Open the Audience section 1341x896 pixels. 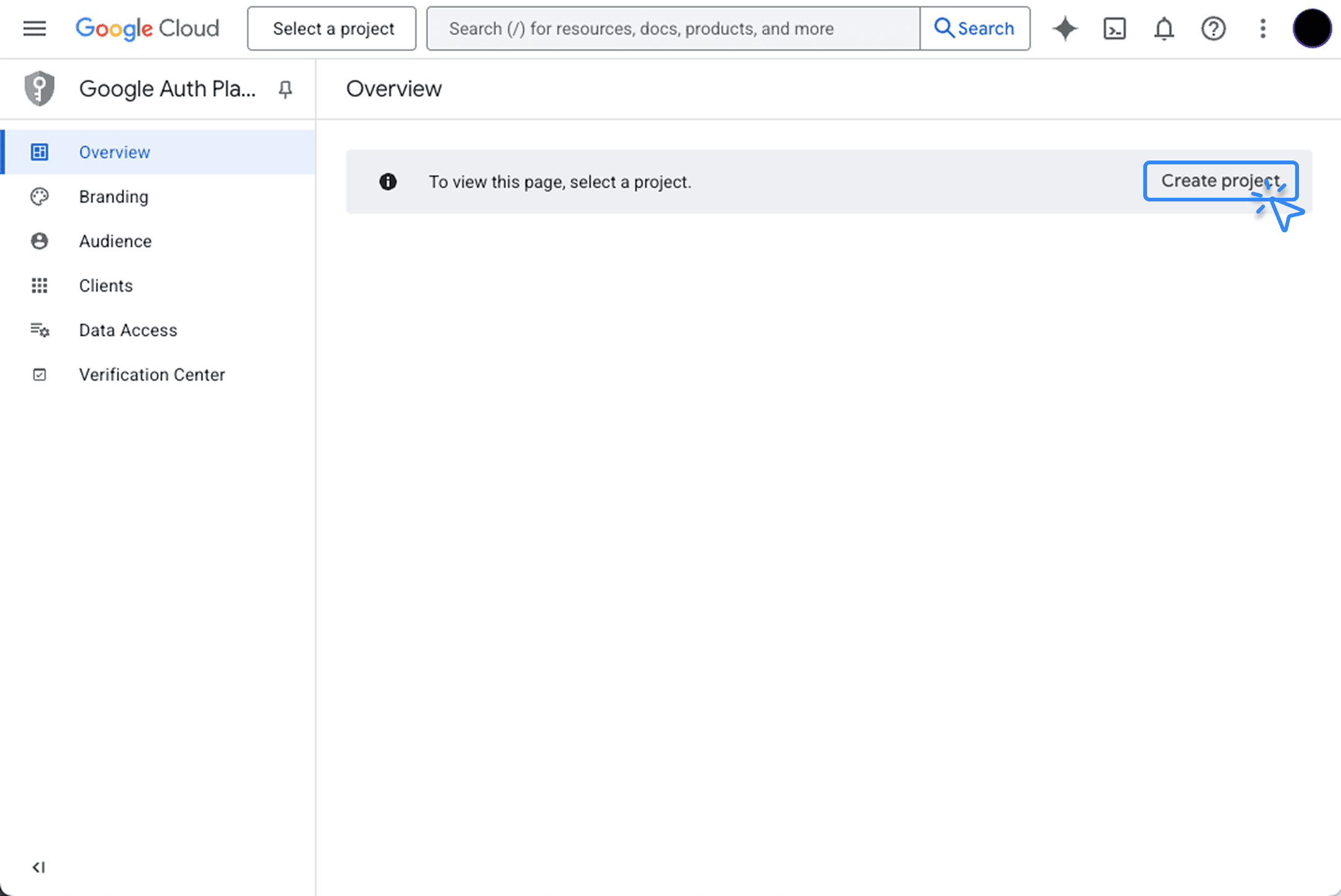coord(115,241)
